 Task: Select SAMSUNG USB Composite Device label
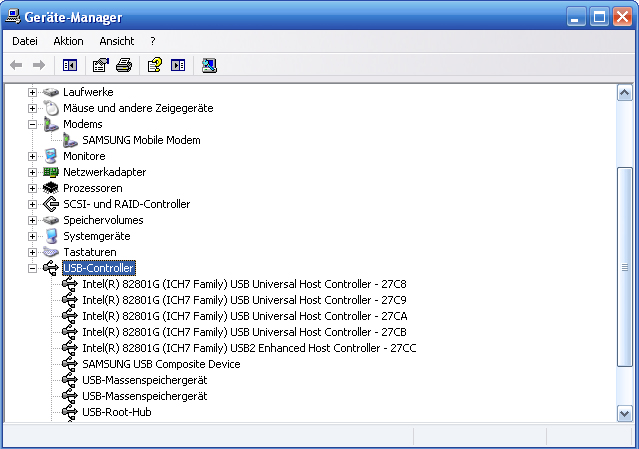[161, 364]
